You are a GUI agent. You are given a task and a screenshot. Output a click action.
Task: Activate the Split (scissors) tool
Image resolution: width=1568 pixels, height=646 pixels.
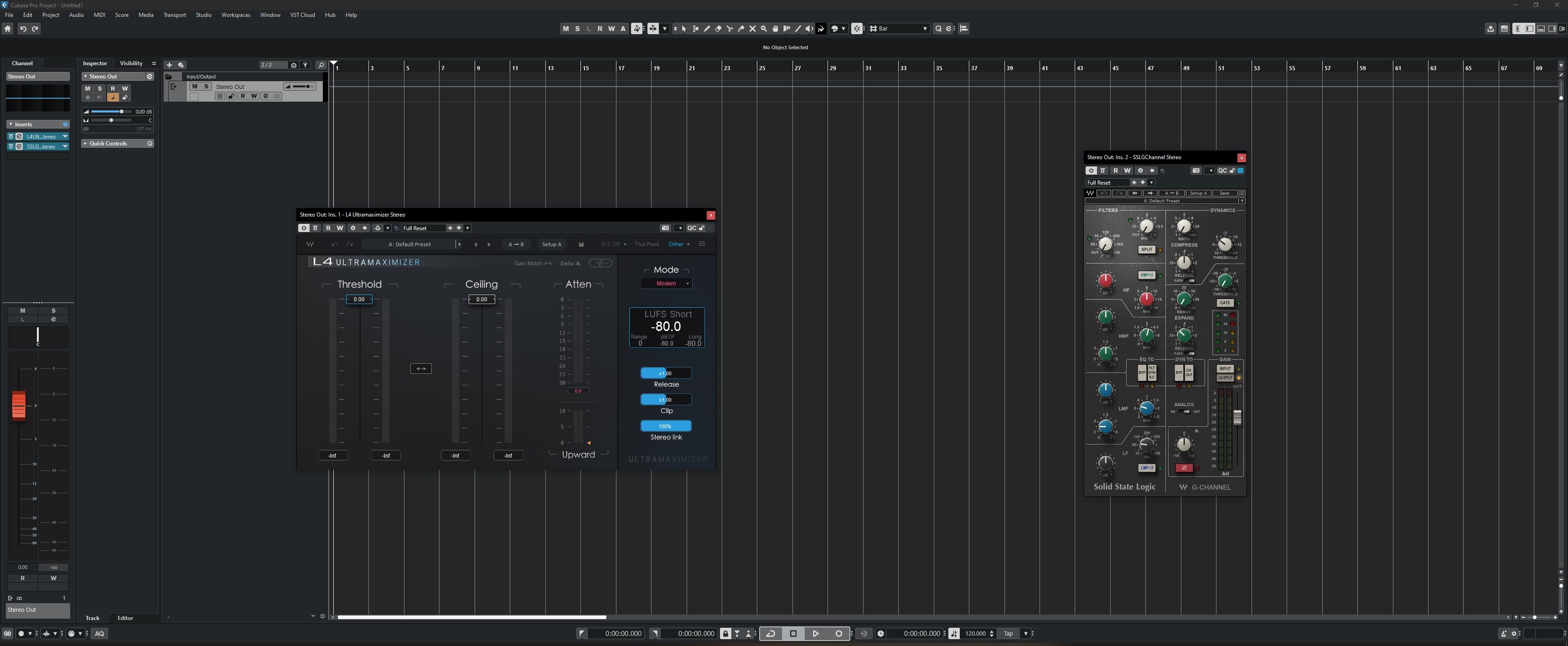(x=729, y=29)
